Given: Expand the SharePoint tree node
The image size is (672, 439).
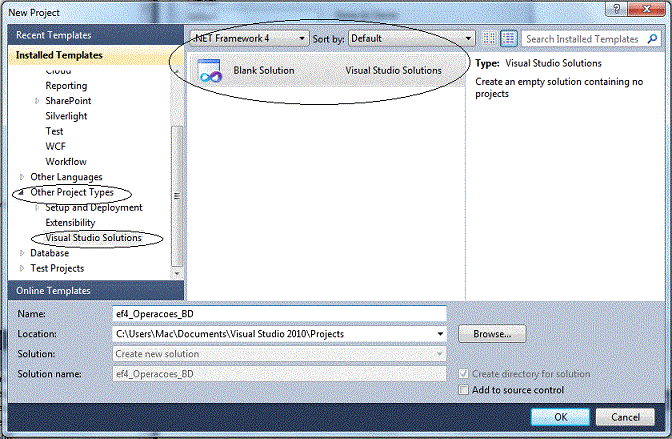Looking at the screenshot, I should click(x=37, y=101).
